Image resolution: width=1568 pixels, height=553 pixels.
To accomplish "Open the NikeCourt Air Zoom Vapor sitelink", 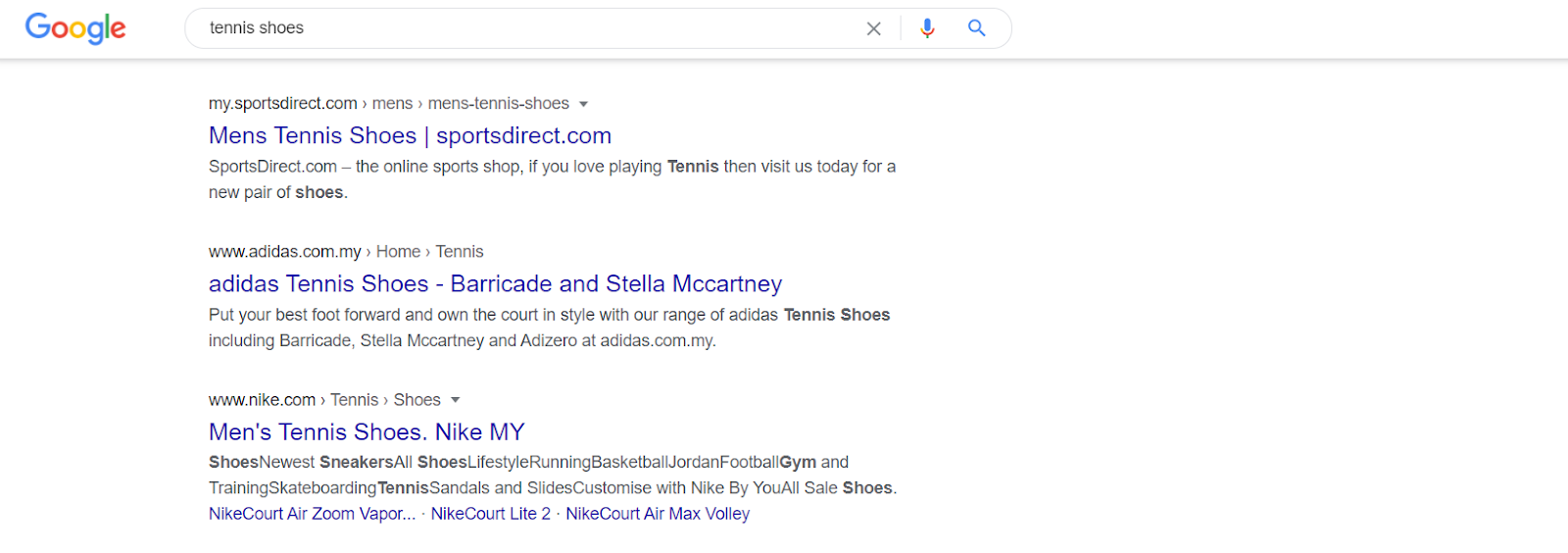I will click(x=312, y=514).
